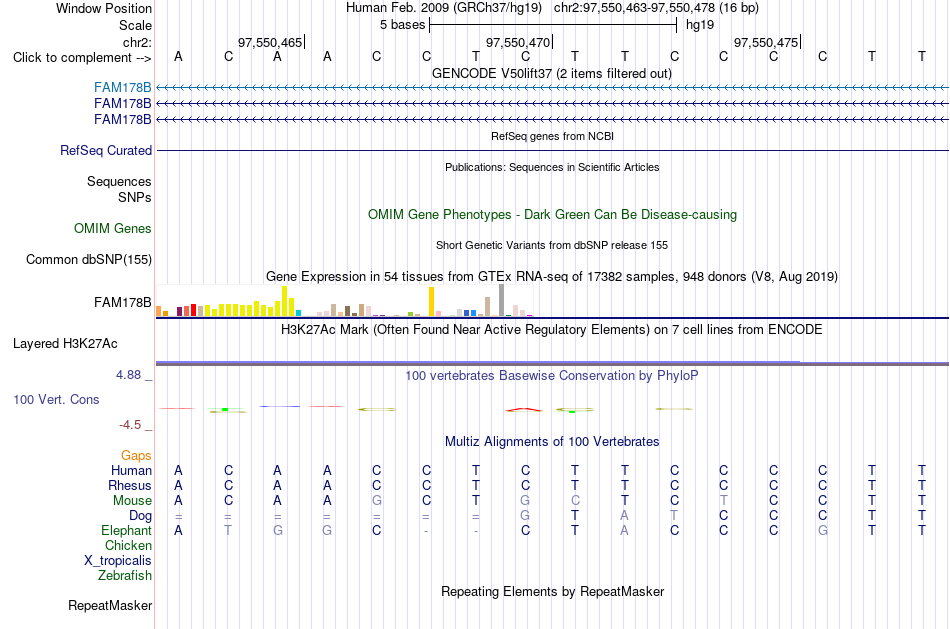Click the cyan bar in GTEx expression chart
950x629 pixels.
click(x=298, y=313)
